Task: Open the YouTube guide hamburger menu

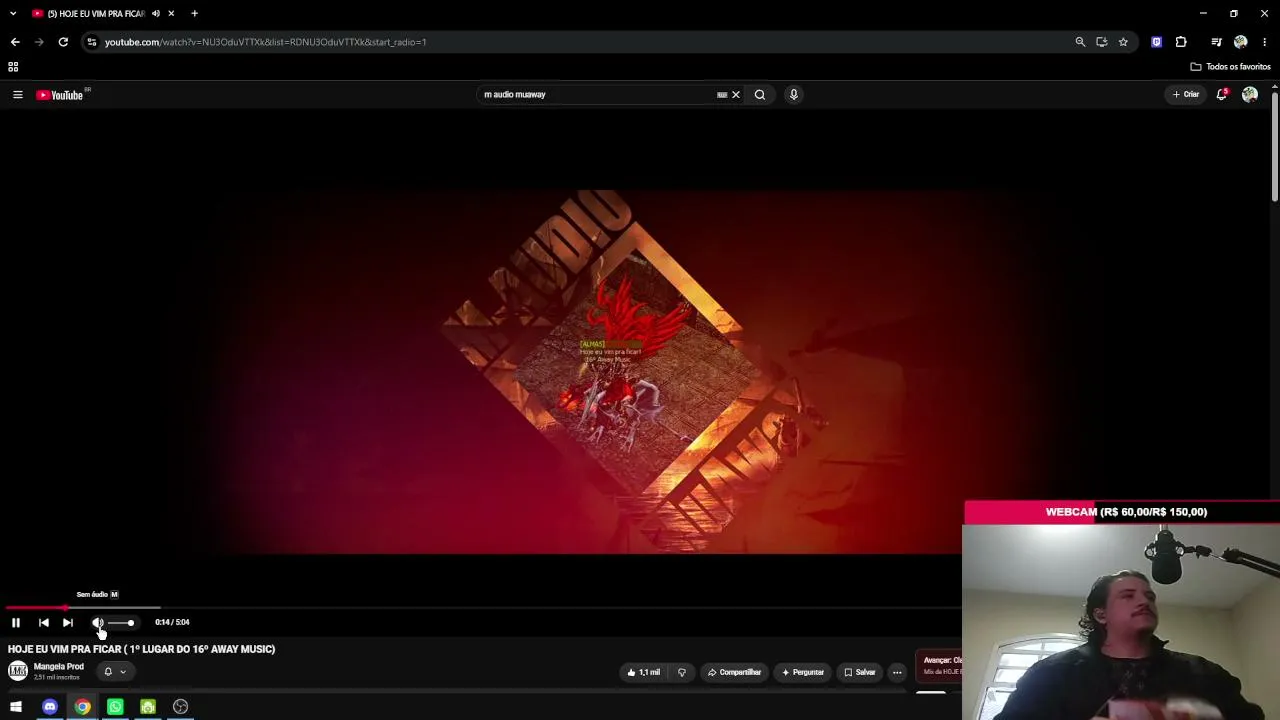Action: click(17, 95)
